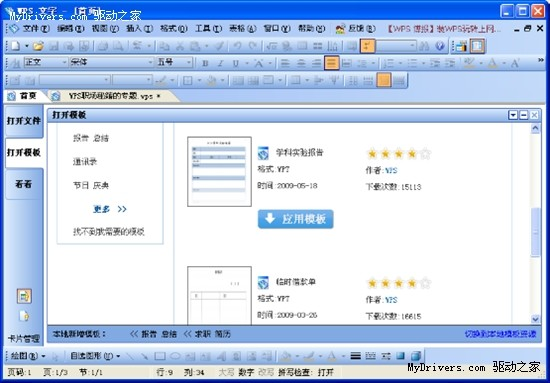Screen dimensions: 550x383
Task: Open the 文件 menu
Action: [x=35, y=29]
